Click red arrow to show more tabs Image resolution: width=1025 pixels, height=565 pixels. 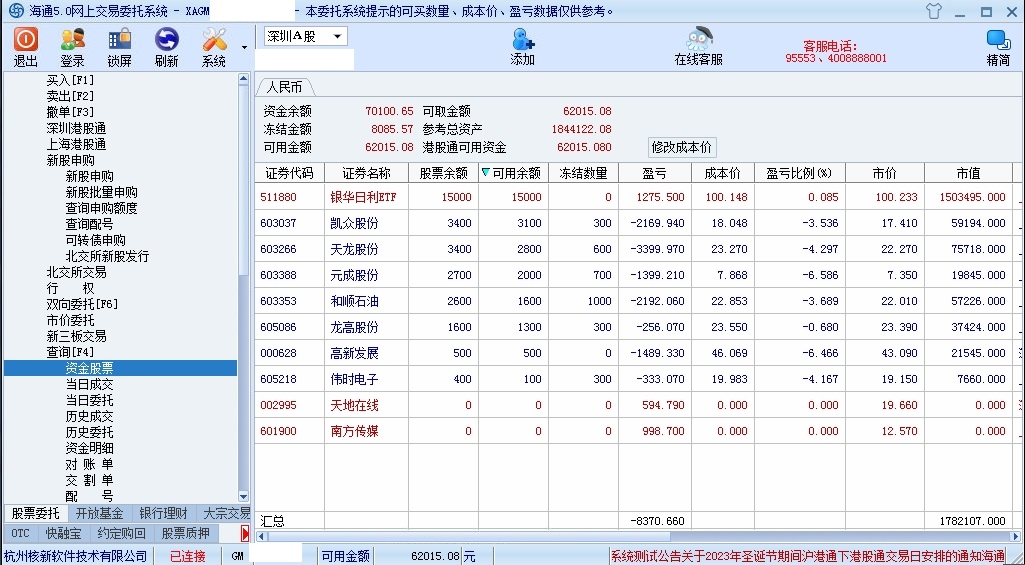(x=245, y=534)
